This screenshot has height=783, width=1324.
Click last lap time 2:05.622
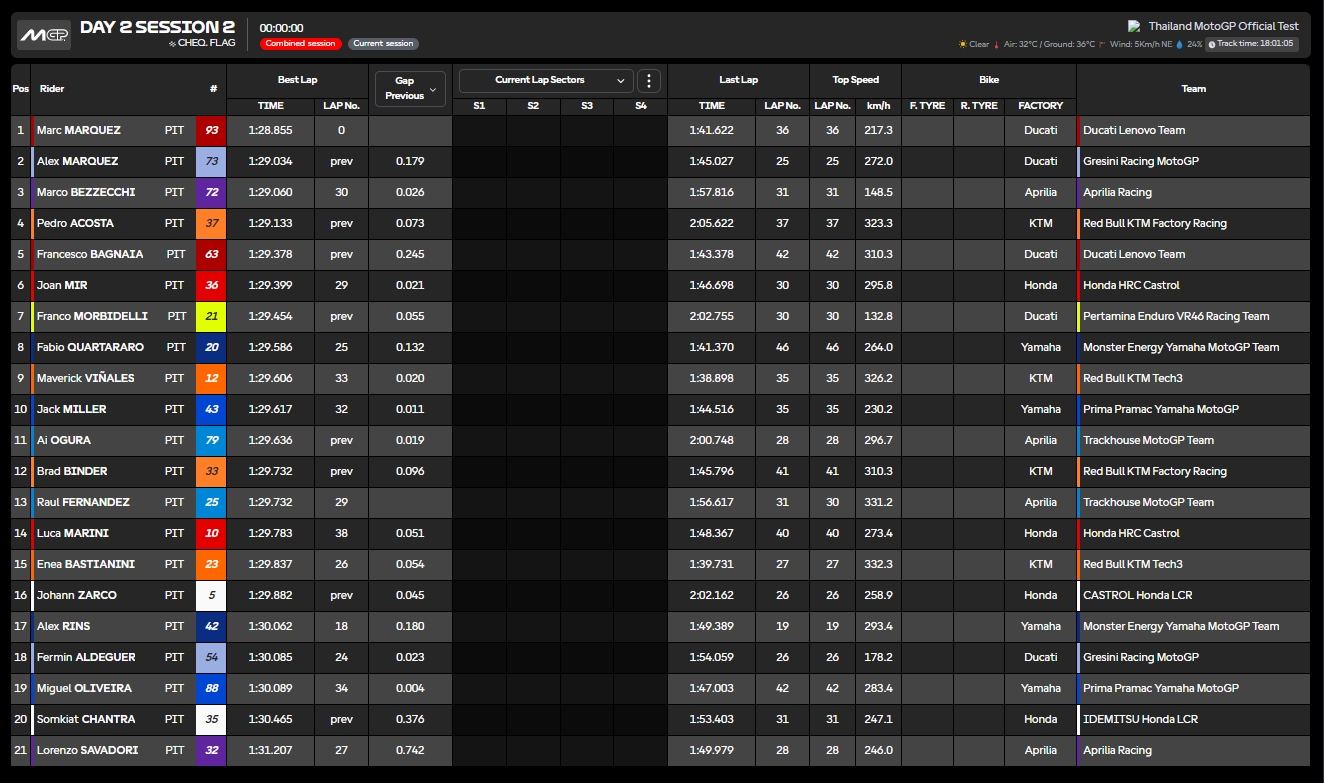tap(711, 223)
